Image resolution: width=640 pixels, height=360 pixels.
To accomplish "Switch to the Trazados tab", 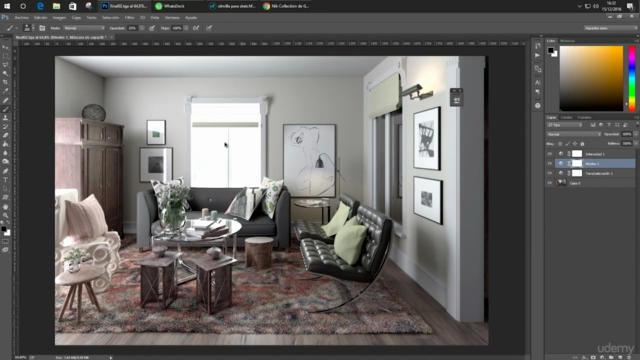I will 584,118.
